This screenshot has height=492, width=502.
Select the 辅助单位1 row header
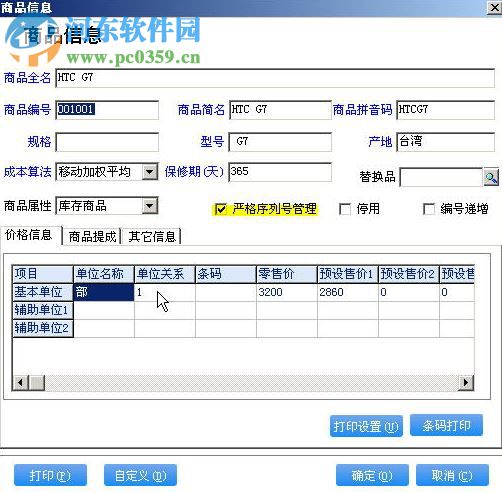coord(43,310)
